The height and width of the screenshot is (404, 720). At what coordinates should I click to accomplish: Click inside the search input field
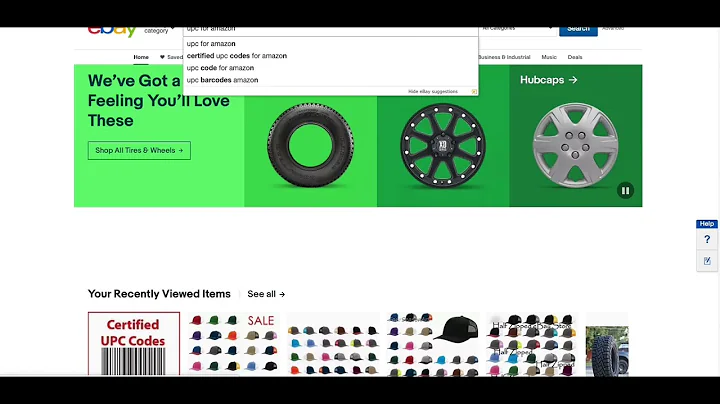click(x=331, y=31)
